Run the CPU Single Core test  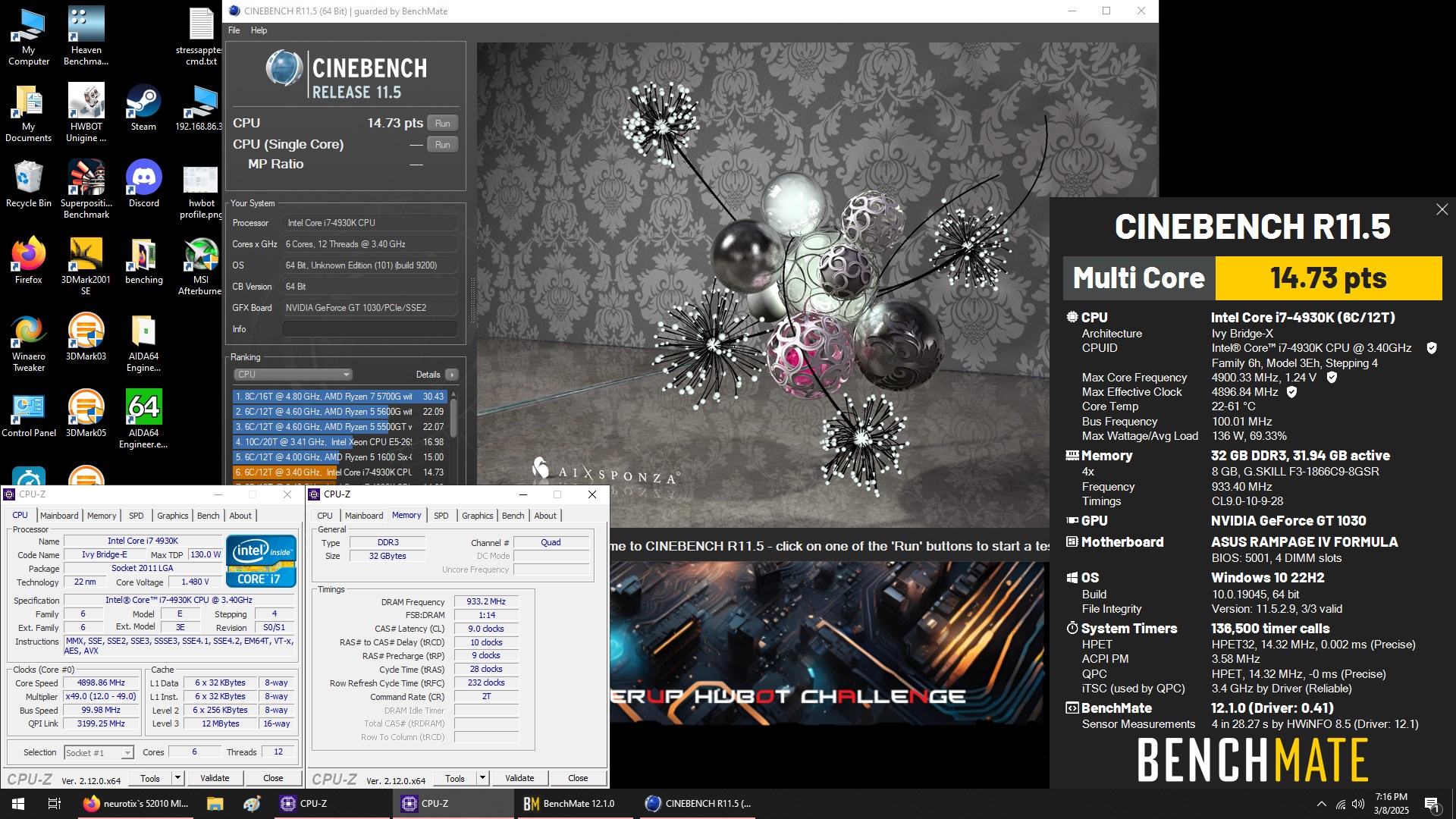point(443,144)
